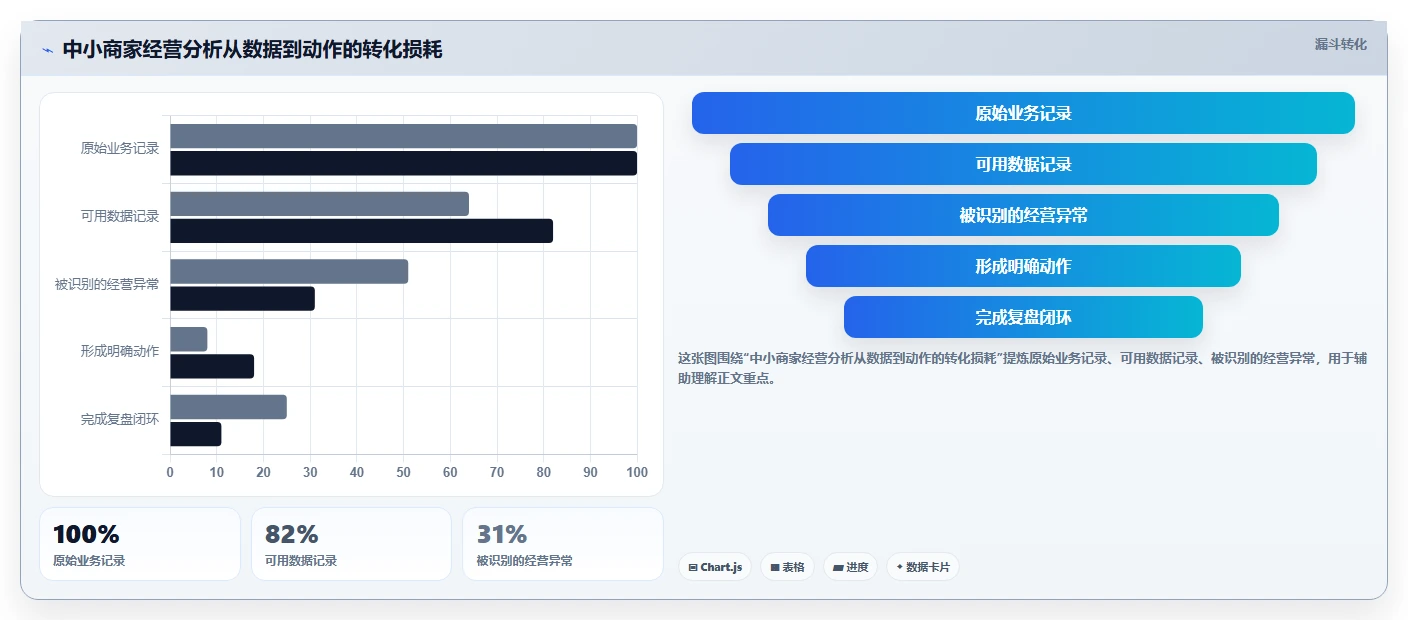Click the gray bar for 被识别的经营异常
Screen dimensions: 1408x620
289,271
